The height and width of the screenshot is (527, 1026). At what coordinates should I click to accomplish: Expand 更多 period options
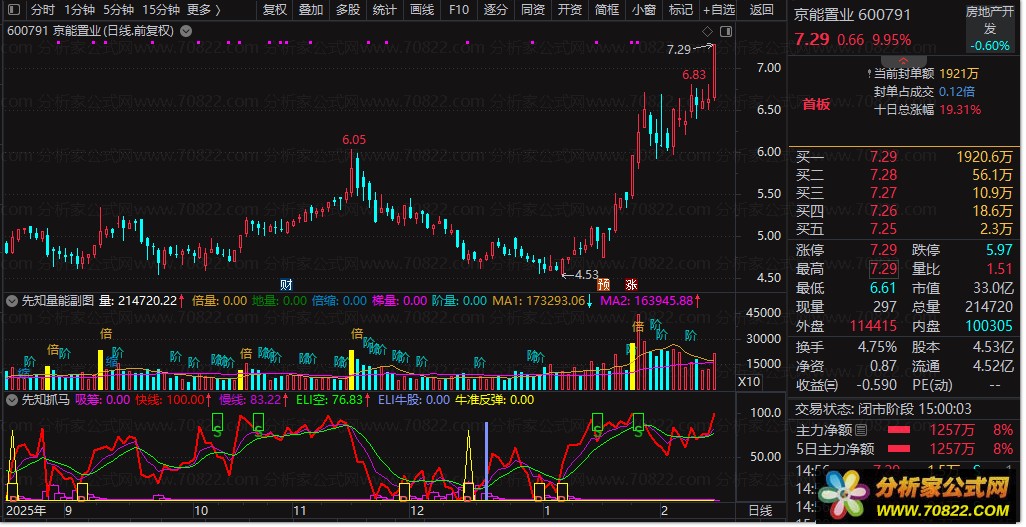203,10
